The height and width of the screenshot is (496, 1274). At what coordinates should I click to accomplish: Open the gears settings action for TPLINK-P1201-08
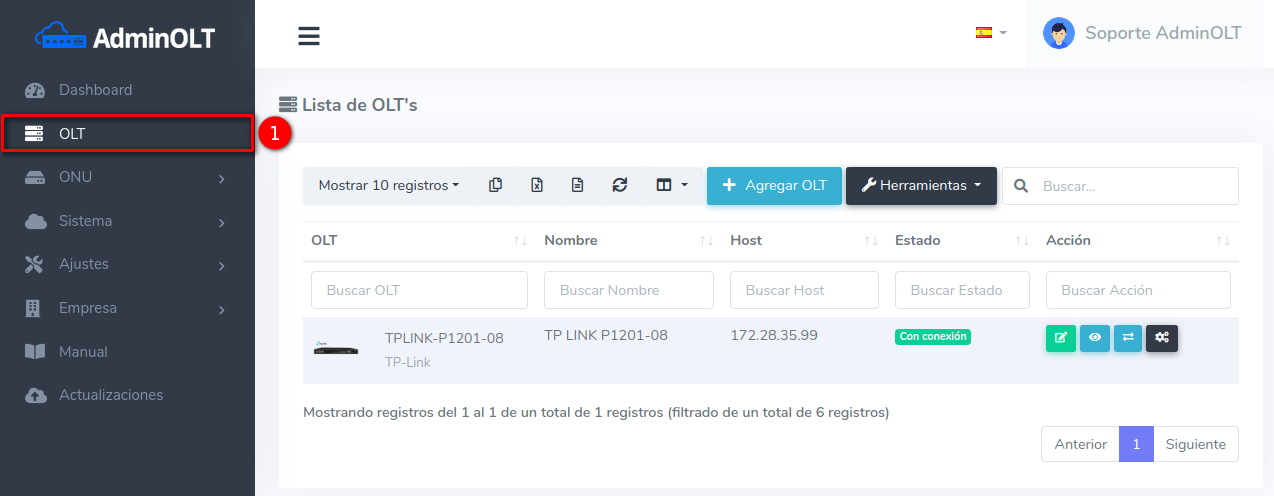[1162, 338]
